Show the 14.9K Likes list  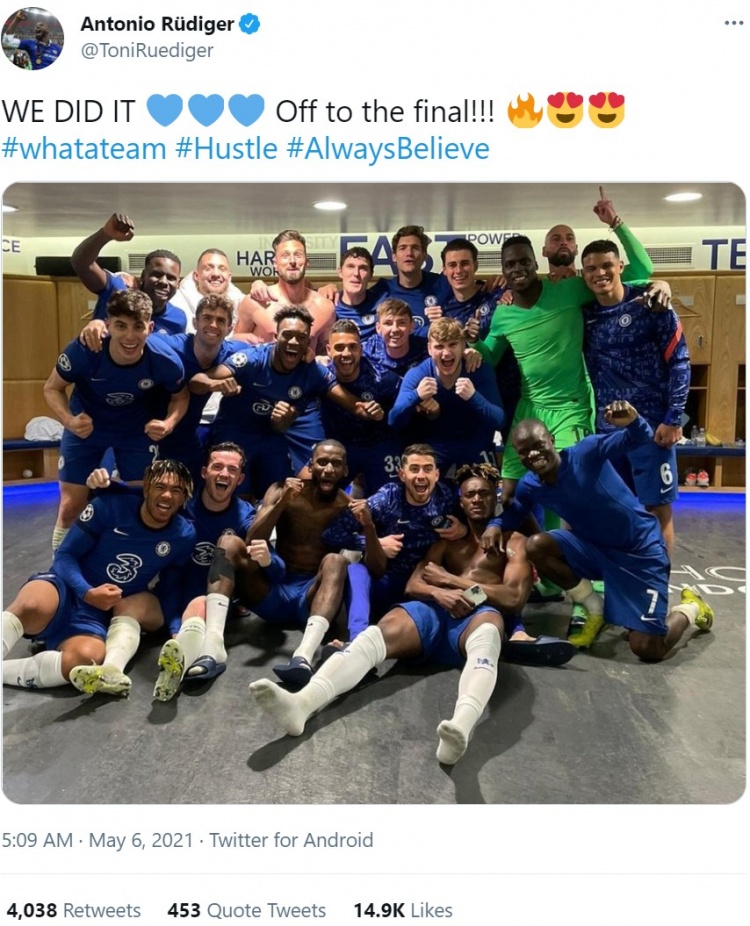point(403,910)
